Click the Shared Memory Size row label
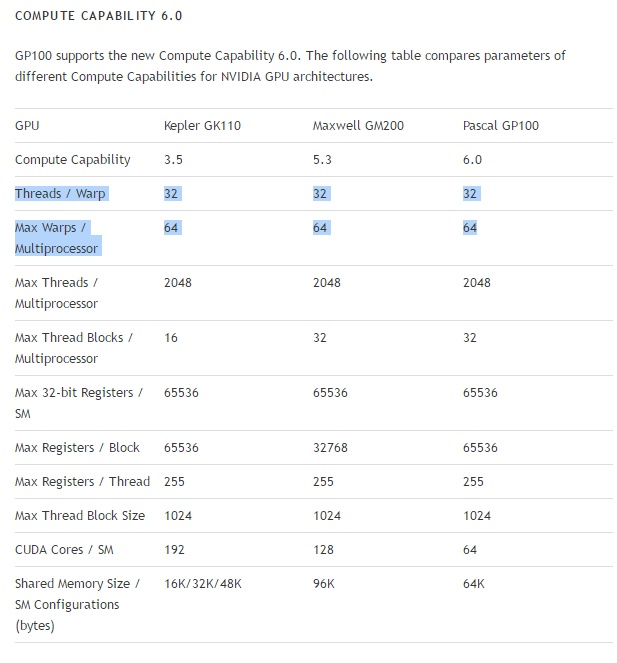Viewport: 617px width, 663px height. pyautogui.click(x=77, y=605)
